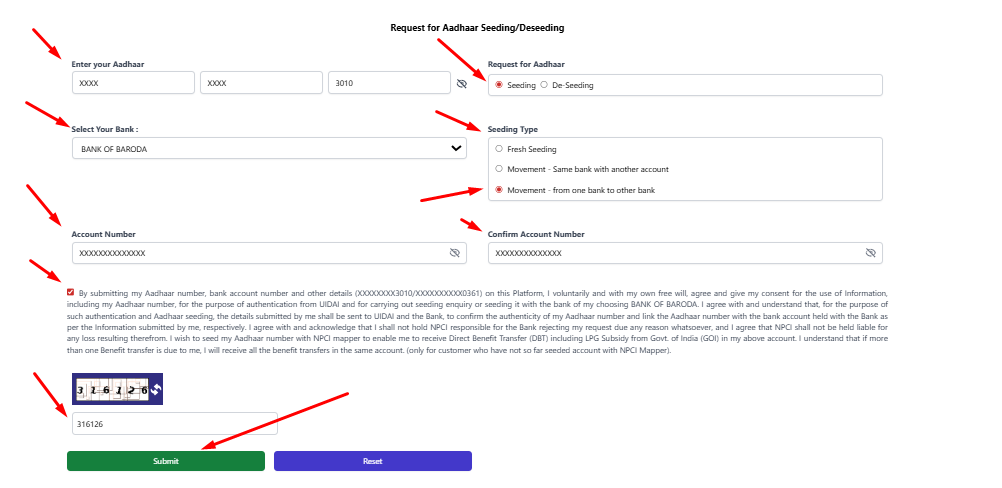The width and height of the screenshot is (1002, 488).
Task: Click the Aadhaar box showing 3010
Action: (389, 84)
